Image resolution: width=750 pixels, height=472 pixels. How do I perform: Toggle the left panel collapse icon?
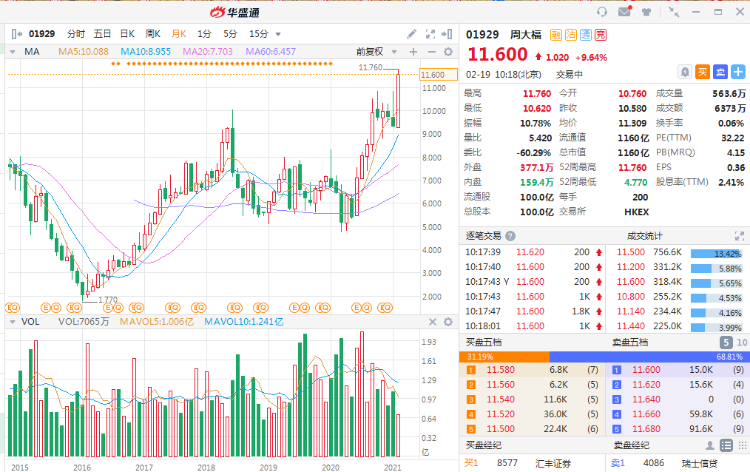15,33
